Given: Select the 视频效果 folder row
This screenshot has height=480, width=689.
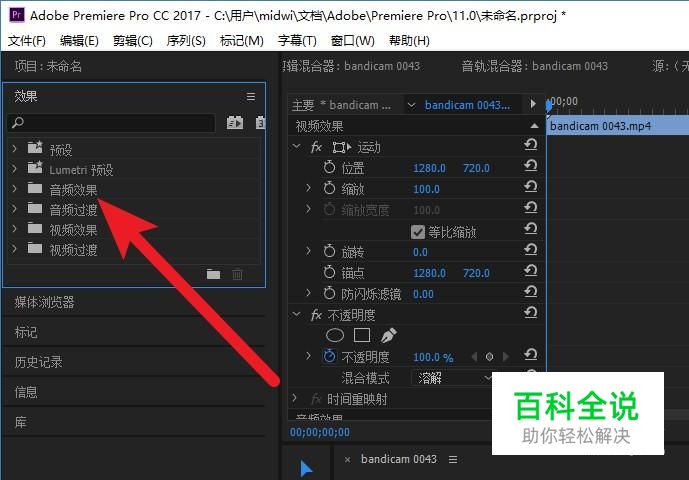Looking at the screenshot, I should (134, 229).
